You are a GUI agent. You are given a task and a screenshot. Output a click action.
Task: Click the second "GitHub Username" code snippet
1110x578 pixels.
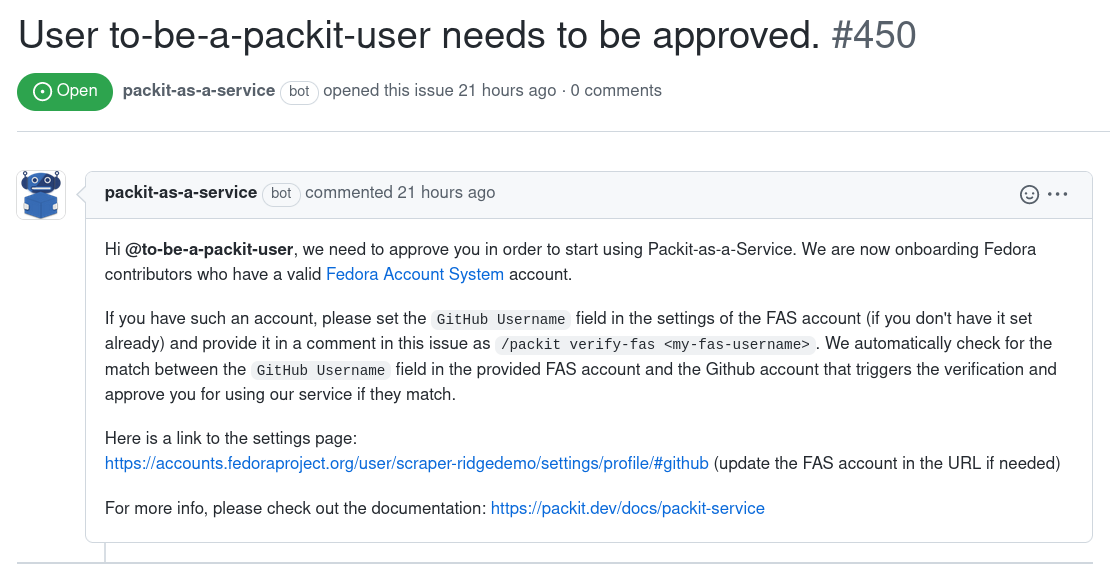pos(321,370)
